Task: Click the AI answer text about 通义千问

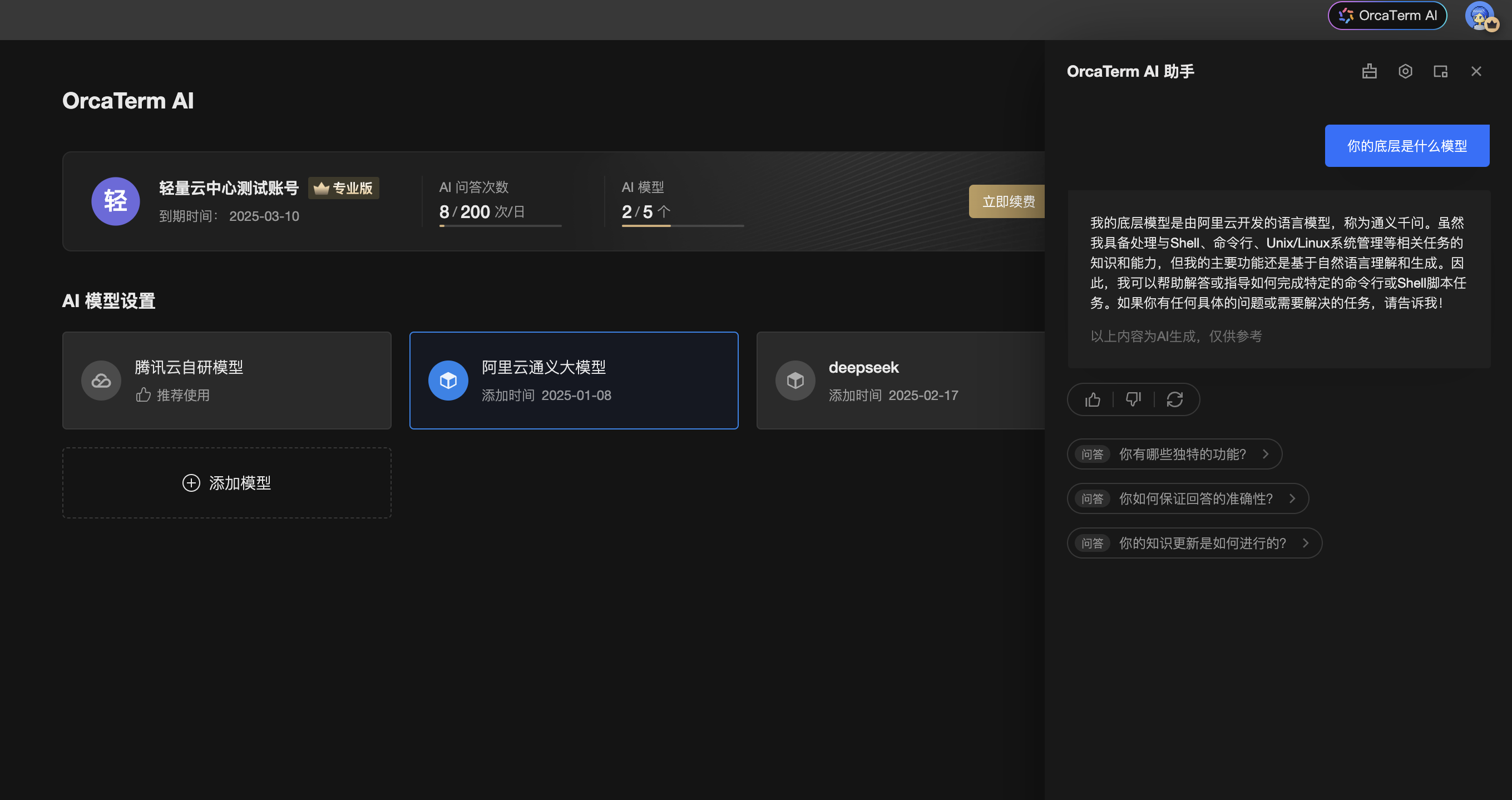Action: pyautogui.click(x=1278, y=263)
